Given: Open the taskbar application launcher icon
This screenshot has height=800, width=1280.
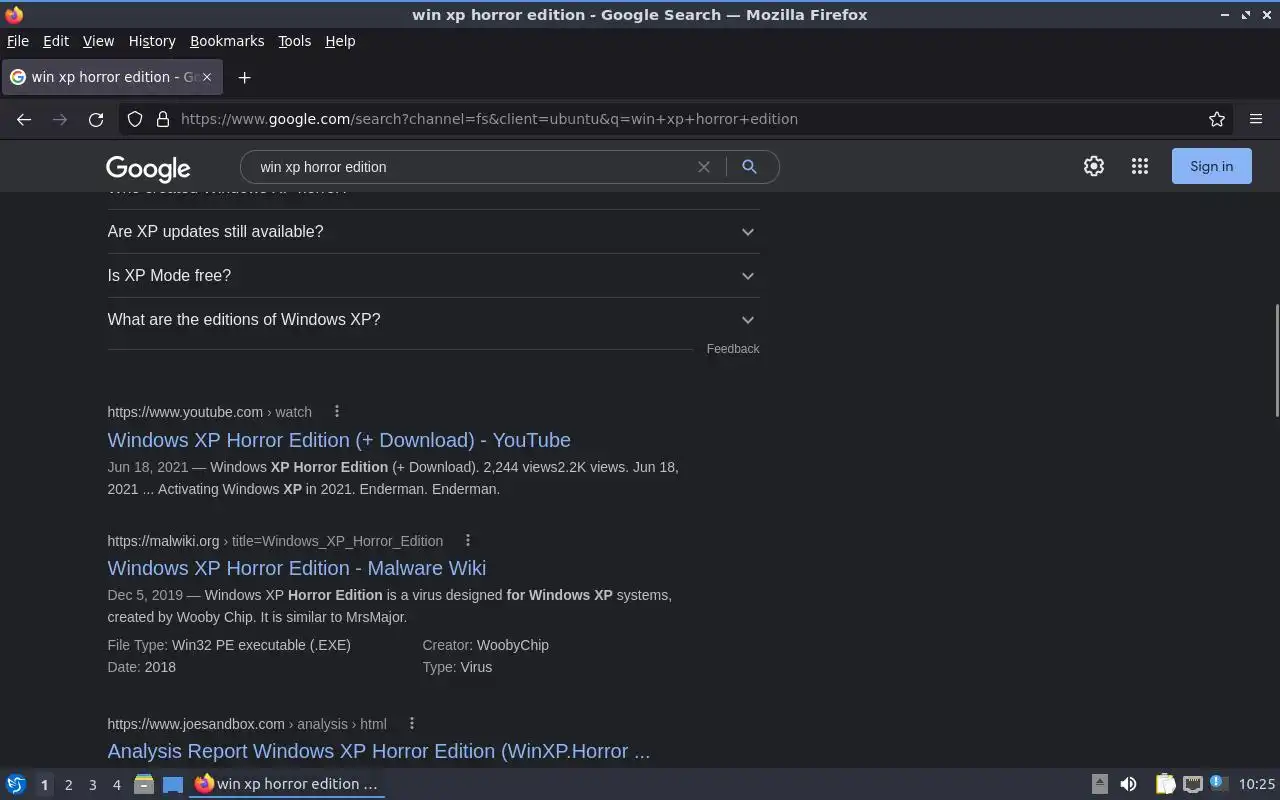Looking at the screenshot, I should click(15, 784).
